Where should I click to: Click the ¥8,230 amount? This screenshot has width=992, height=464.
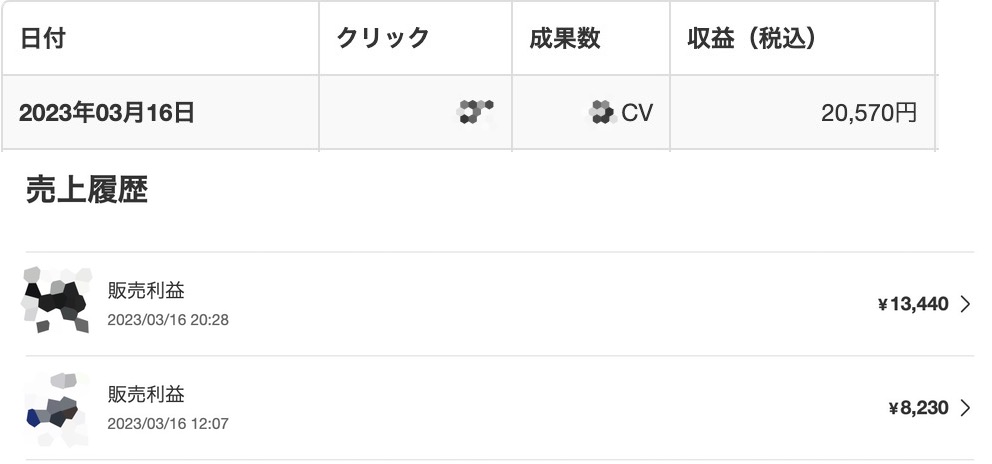pos(918,408)
